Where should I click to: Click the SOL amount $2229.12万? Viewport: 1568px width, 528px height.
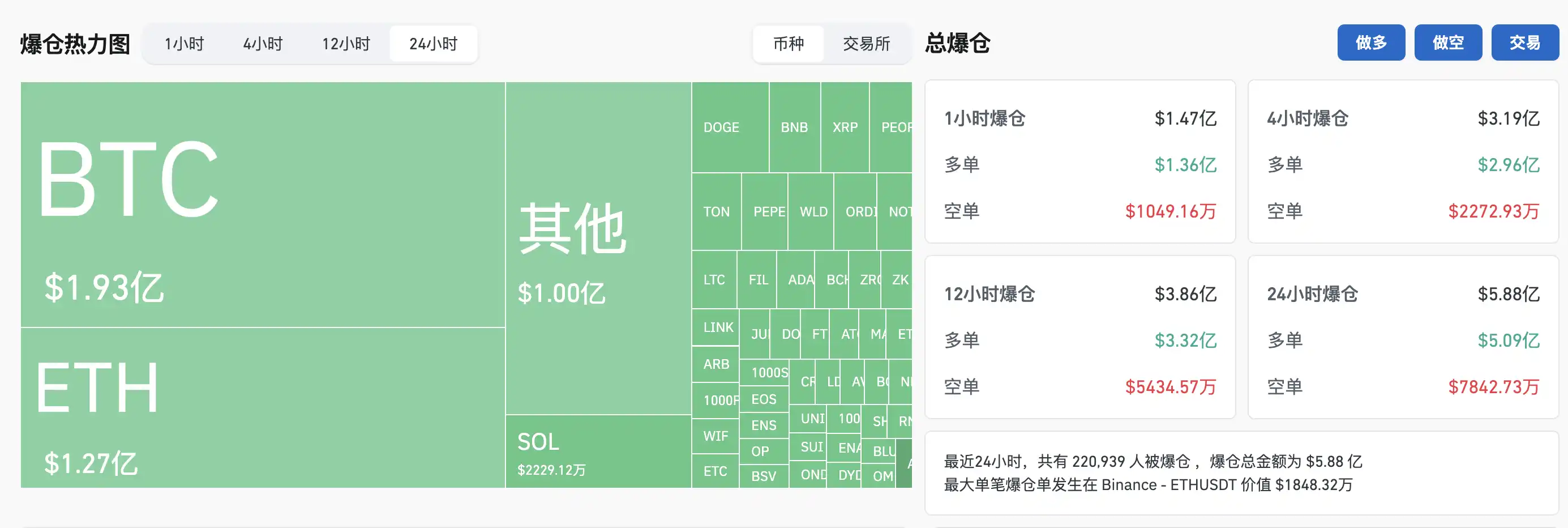(551, 470)
